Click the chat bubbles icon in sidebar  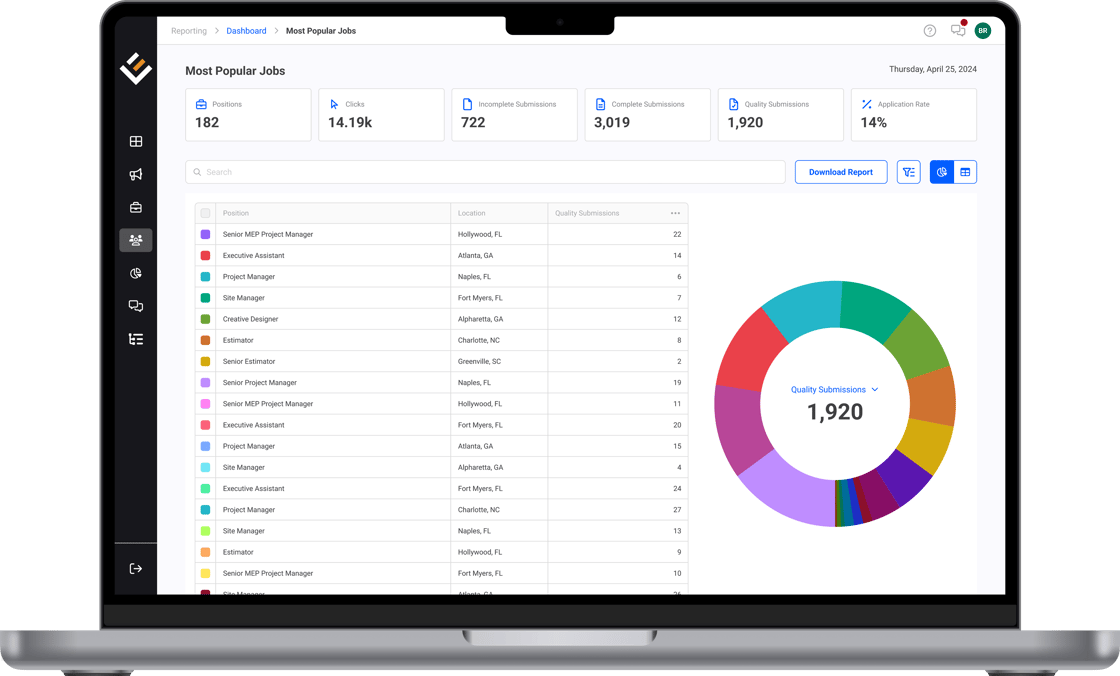[x=136, y=306]
